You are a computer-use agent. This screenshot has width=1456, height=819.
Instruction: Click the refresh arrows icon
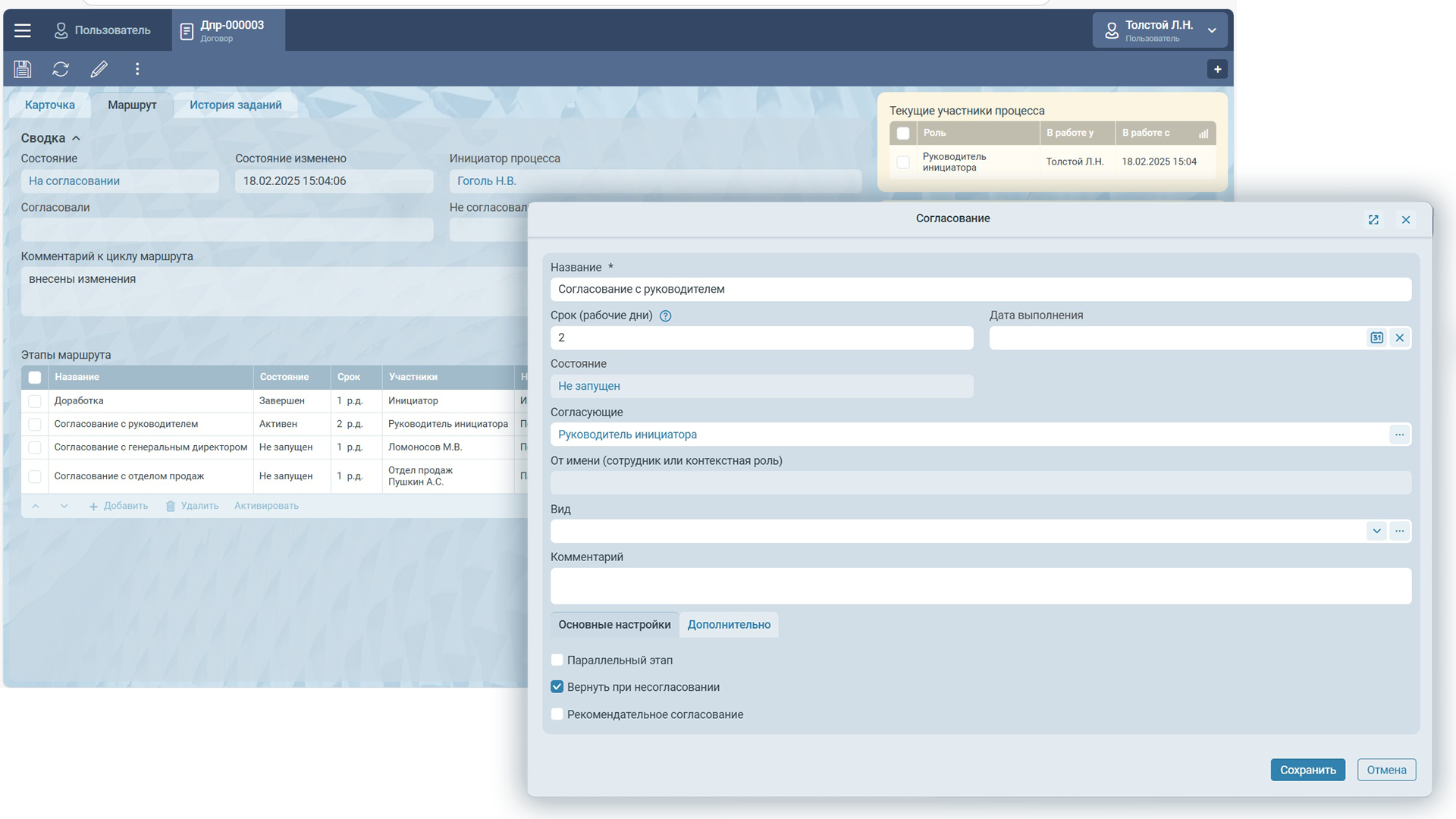click(x=61, y=69)
